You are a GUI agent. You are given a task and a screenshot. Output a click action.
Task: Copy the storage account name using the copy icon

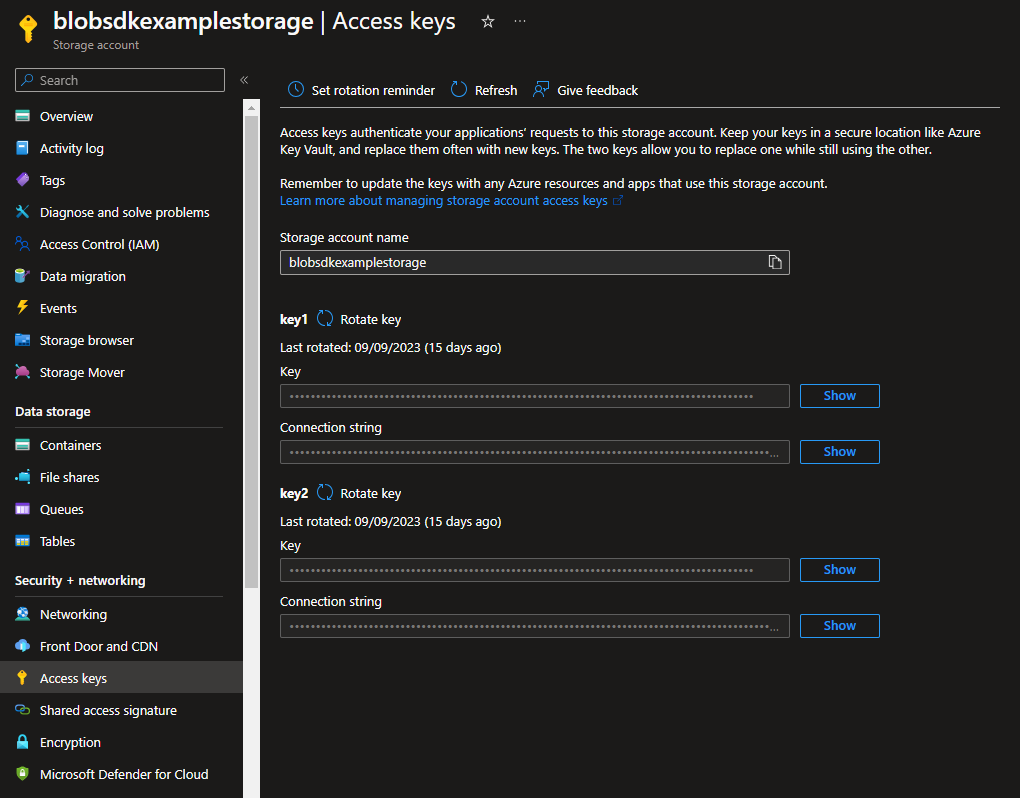[x=775, y=262]
